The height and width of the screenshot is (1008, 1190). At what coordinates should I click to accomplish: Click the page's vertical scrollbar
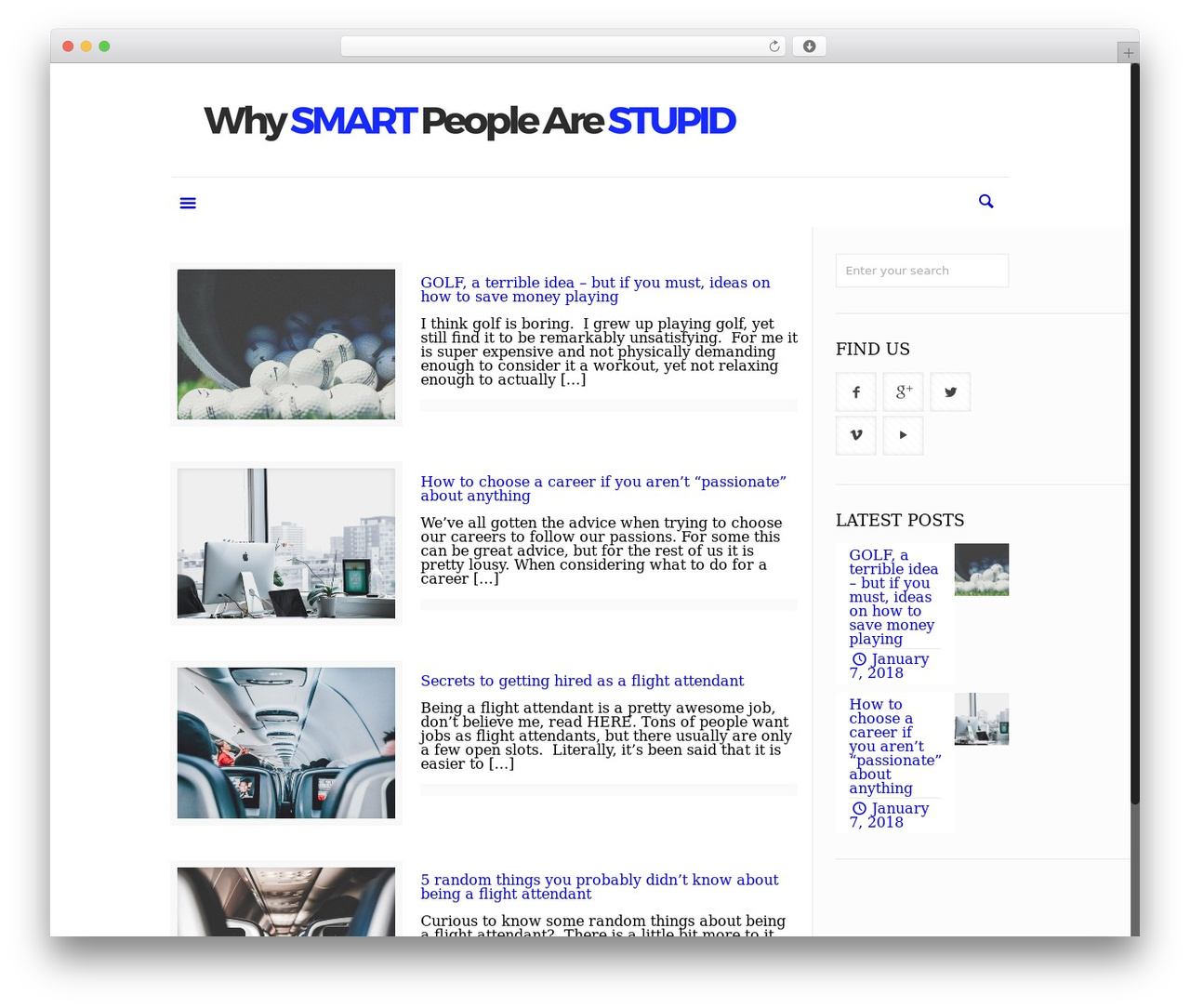coord(1134,434)
